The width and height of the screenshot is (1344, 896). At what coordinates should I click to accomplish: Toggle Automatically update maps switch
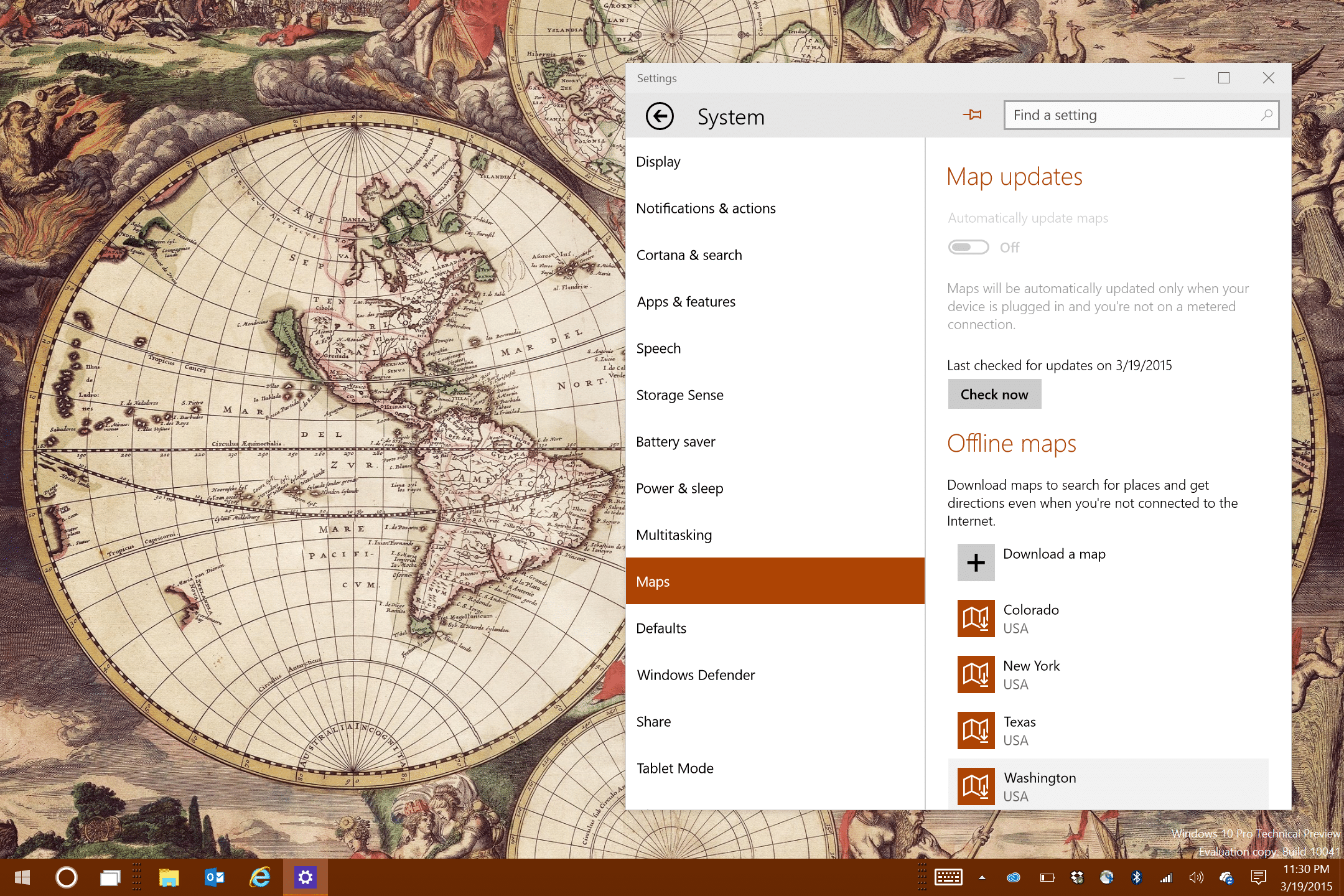(x=968, y=247)
